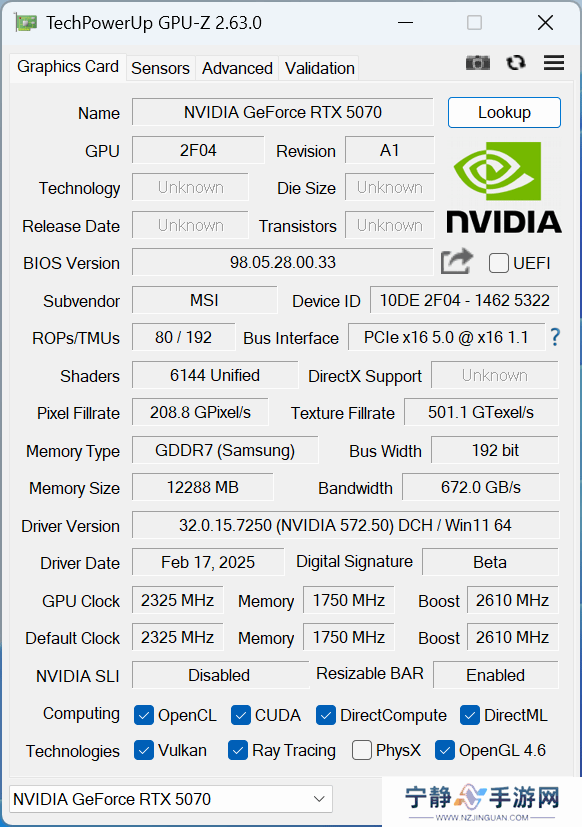Select the Validation tab
This screenshot has width=582, height=827.
[319, 68]
